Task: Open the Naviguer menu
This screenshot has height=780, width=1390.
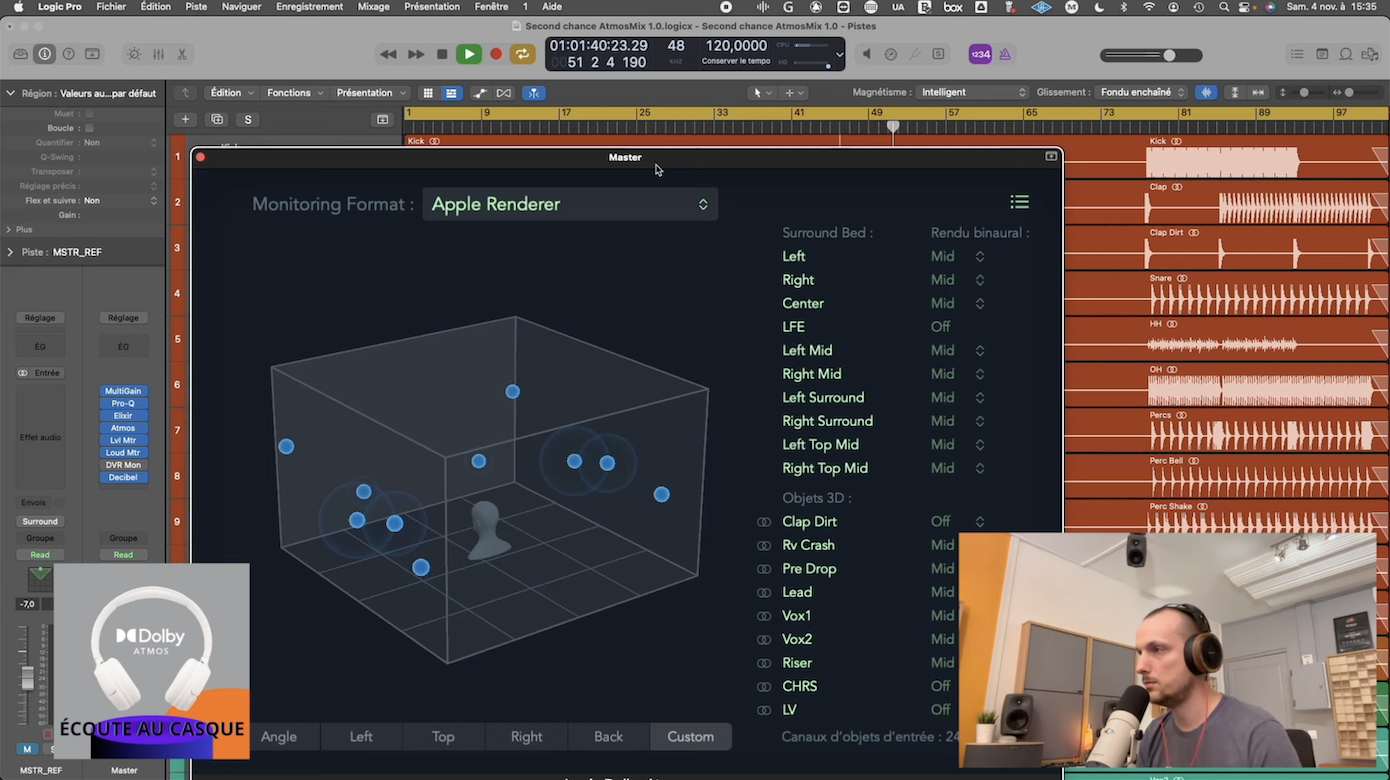Action: coord(241,7)
